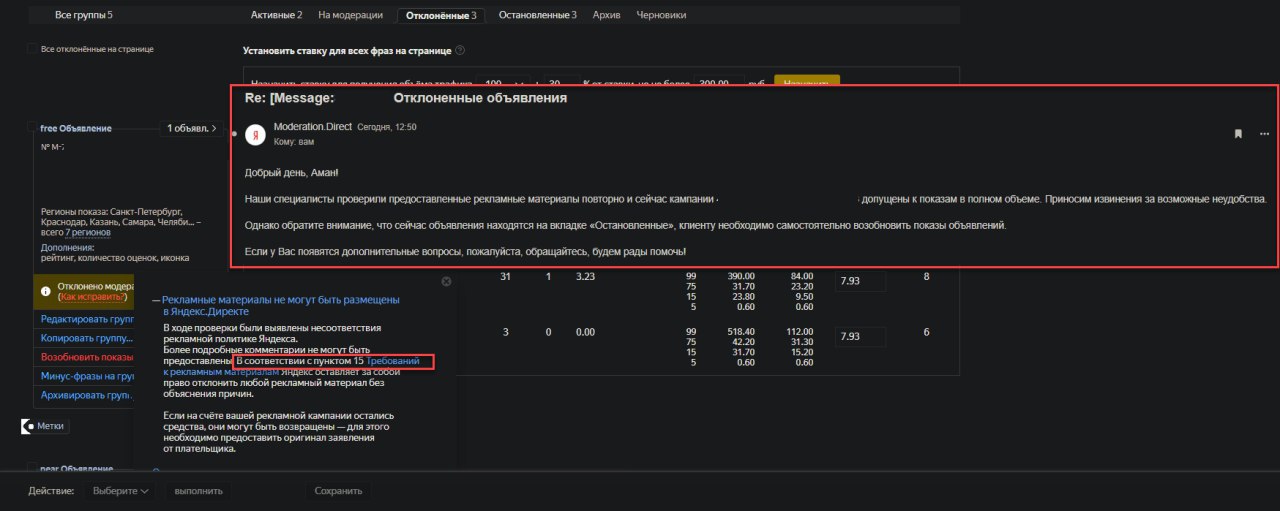Click the red 'Возобновить показы' link

[86, 357]
